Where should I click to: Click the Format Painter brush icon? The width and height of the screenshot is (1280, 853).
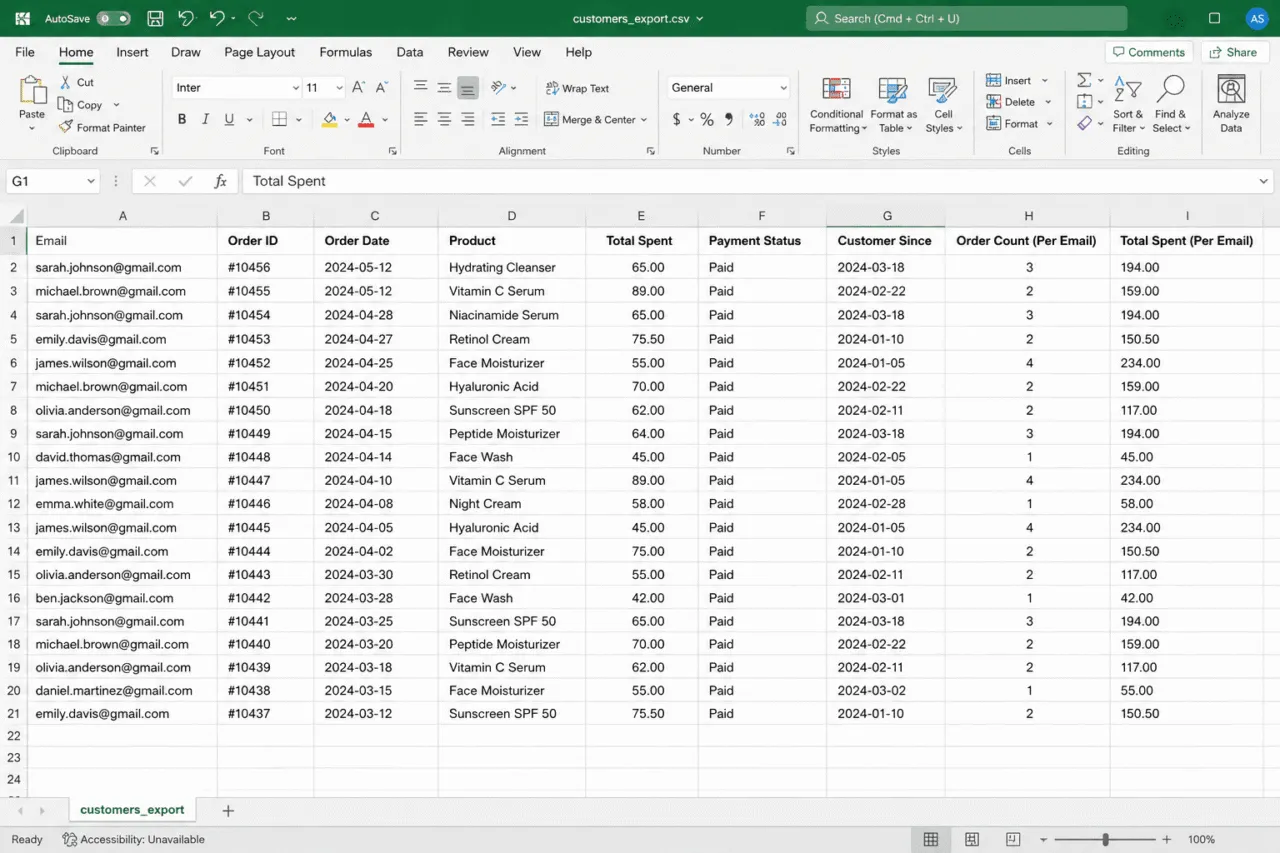pos(66,127)
